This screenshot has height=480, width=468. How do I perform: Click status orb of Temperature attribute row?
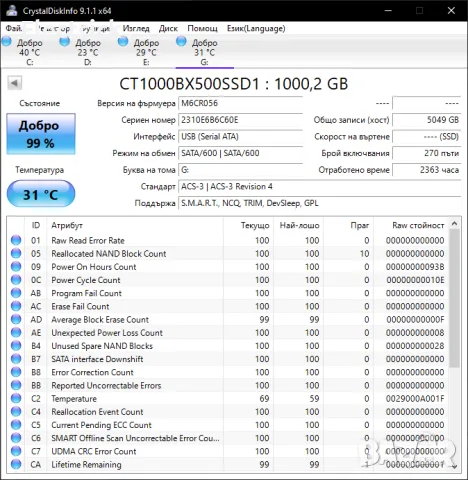click(16, 398)
